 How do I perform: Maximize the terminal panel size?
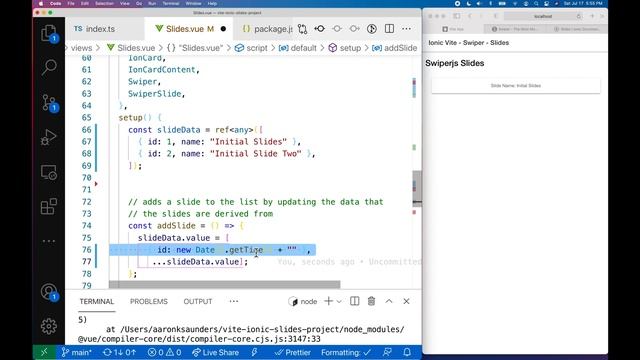tap(389, 301)
